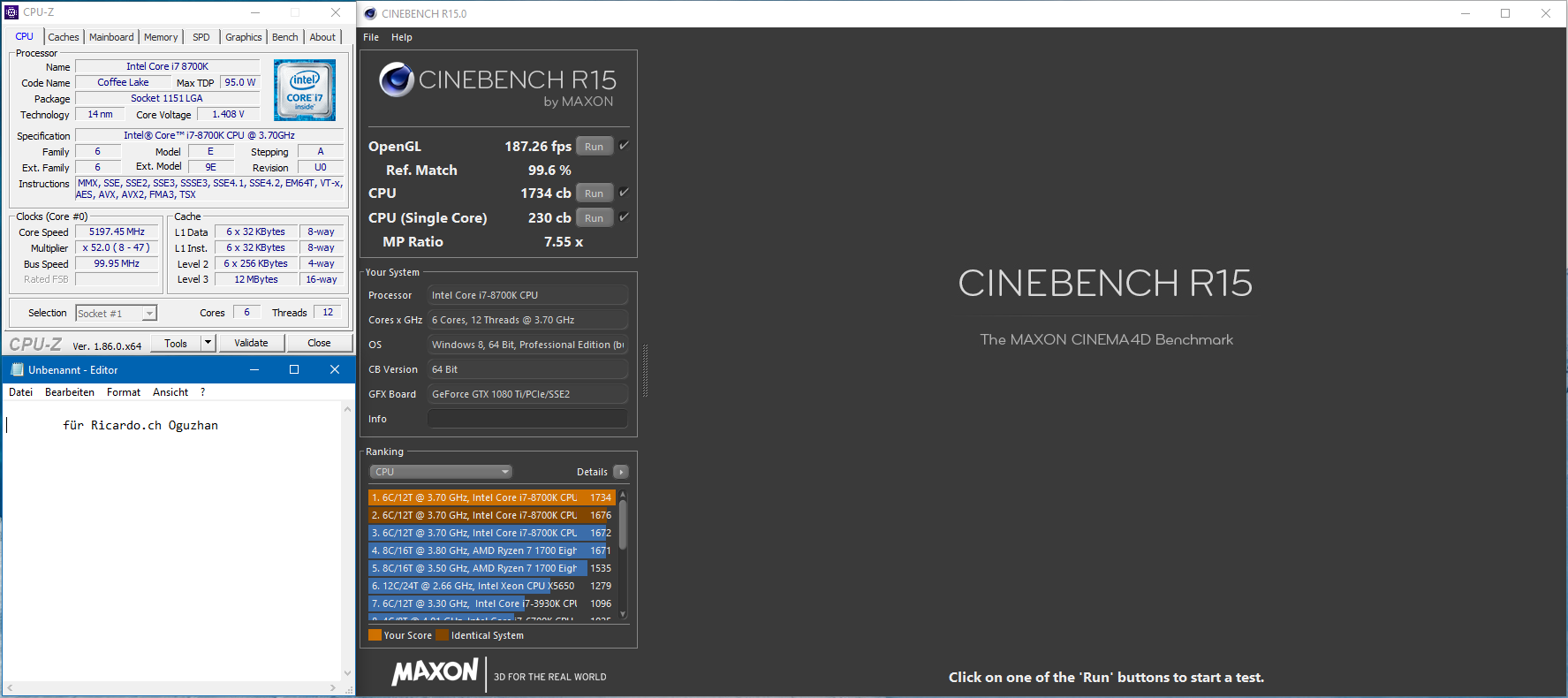Open Cinebench Help menu
The width and height of the screenshot is (1568, 698).
coord(402,37)
